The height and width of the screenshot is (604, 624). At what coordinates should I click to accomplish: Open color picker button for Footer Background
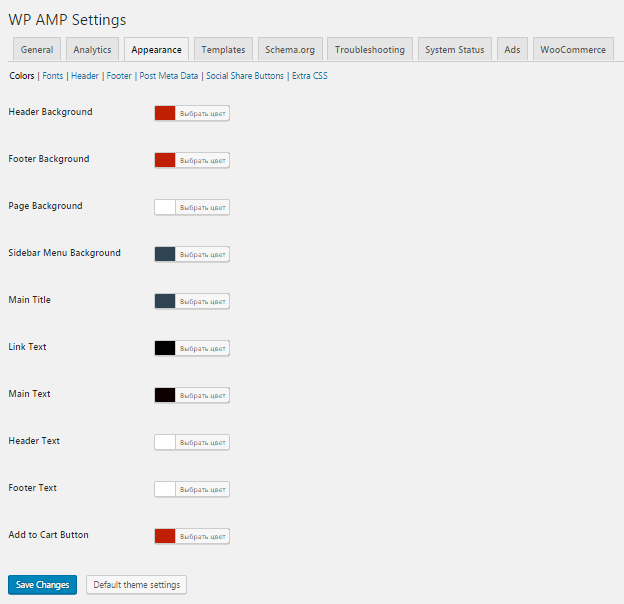pos(202,160)
